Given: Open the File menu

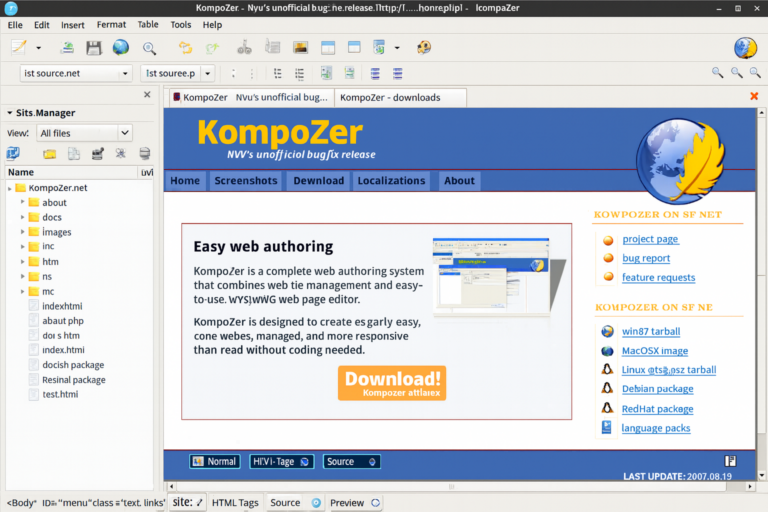Looking at the screenshot, I should pos(15,24).
